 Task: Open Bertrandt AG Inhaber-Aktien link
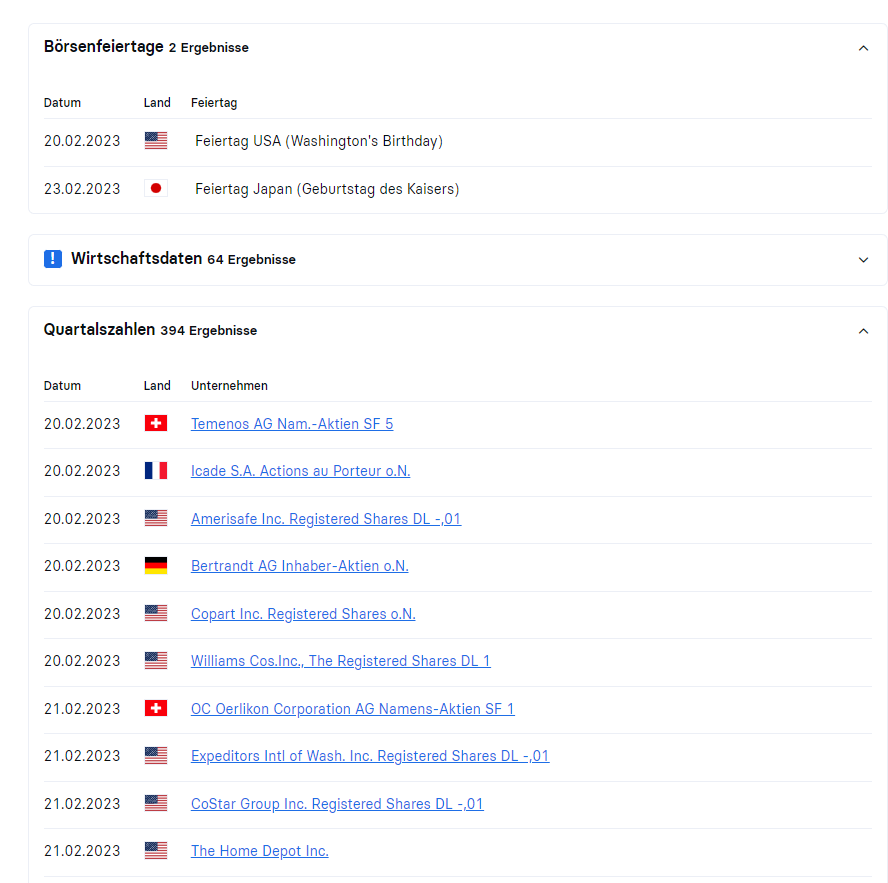pyautogui.click(x=300, y=566)
